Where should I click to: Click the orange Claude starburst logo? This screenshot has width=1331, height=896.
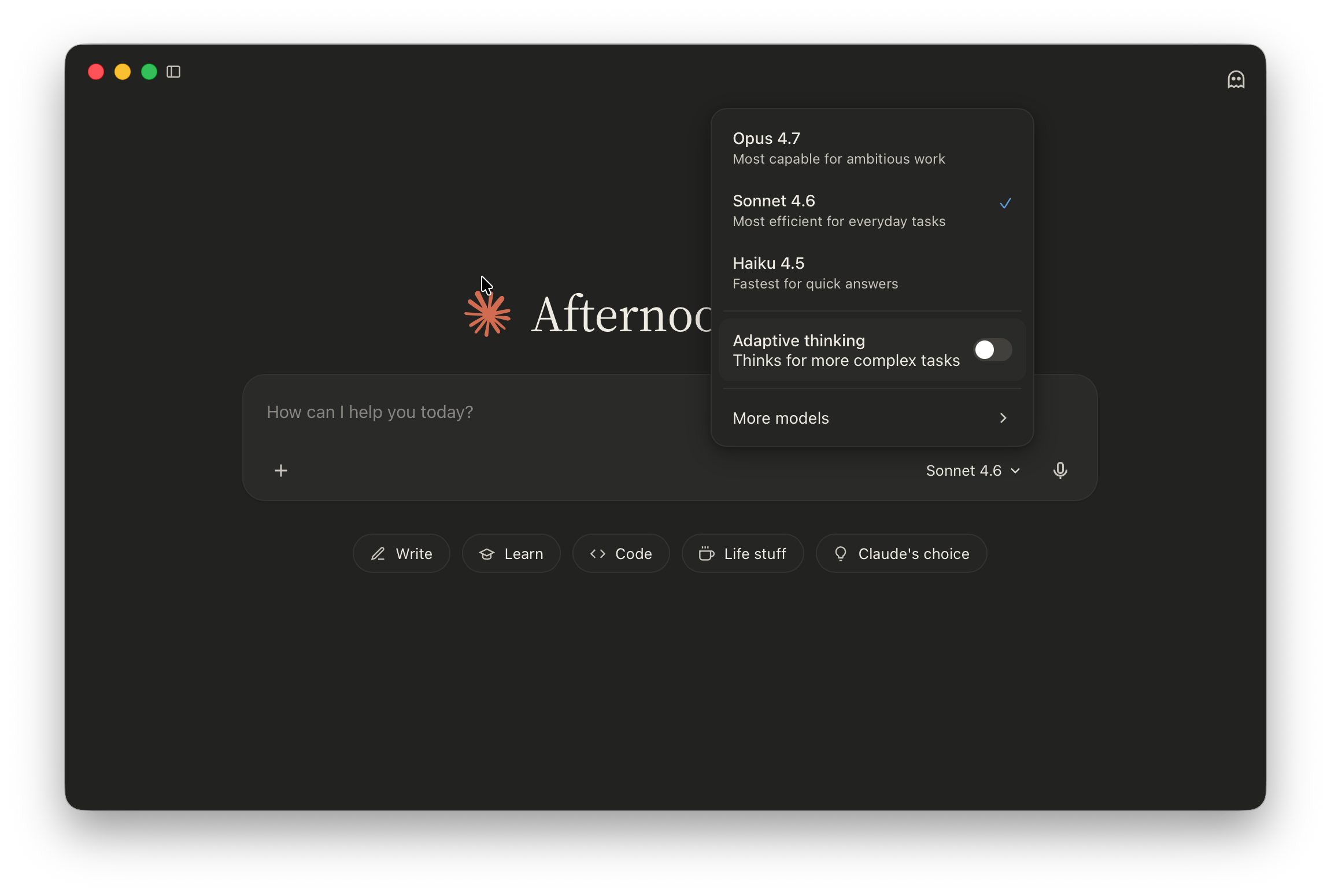(x=487, y=314)
